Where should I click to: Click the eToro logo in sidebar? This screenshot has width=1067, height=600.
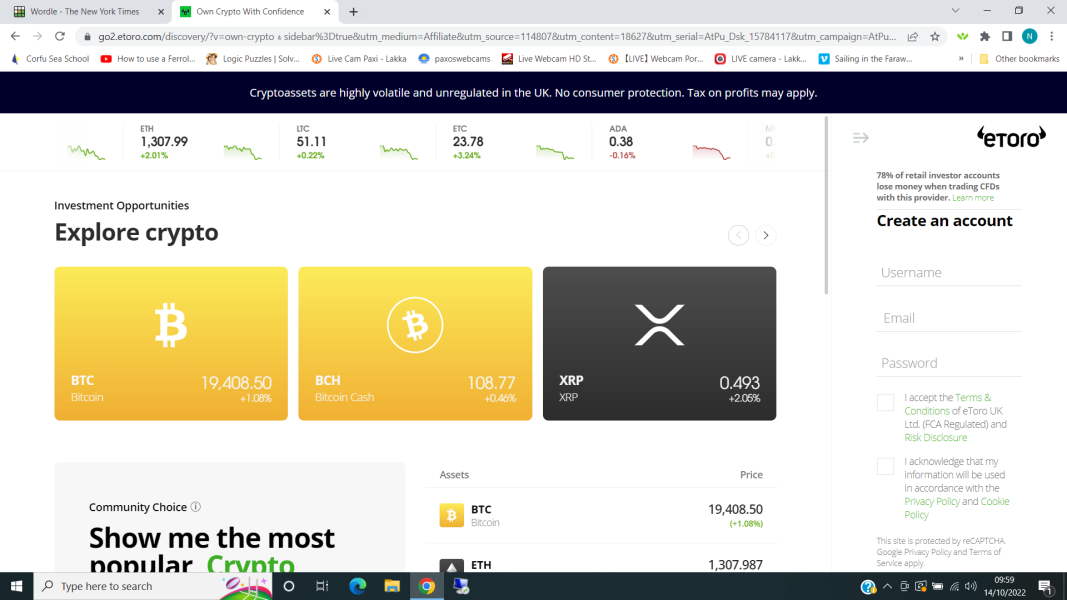tap(1011, 137)
